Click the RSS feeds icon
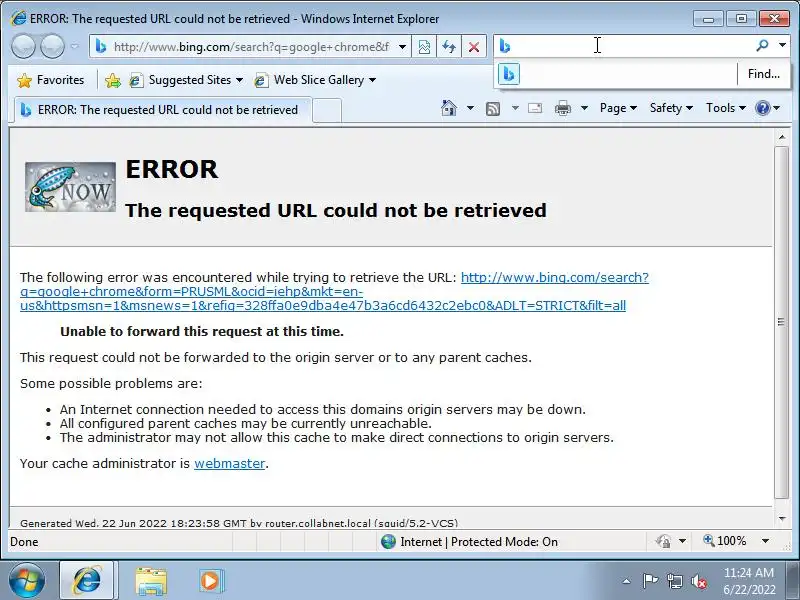The width and height of the screenshot is (800, 600). tap(493, 108)
